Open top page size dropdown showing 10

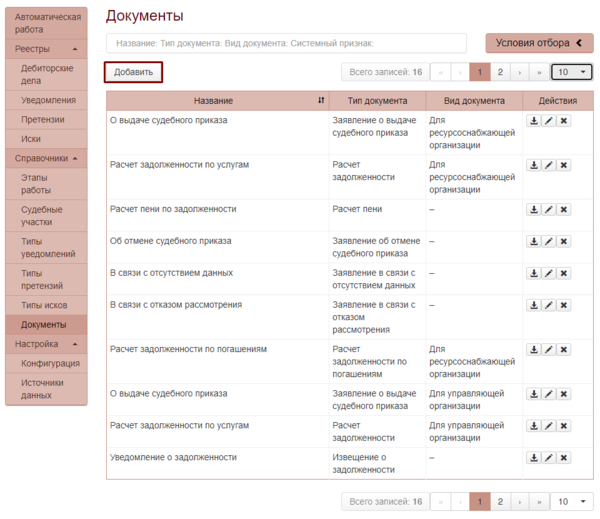point(572,72)
